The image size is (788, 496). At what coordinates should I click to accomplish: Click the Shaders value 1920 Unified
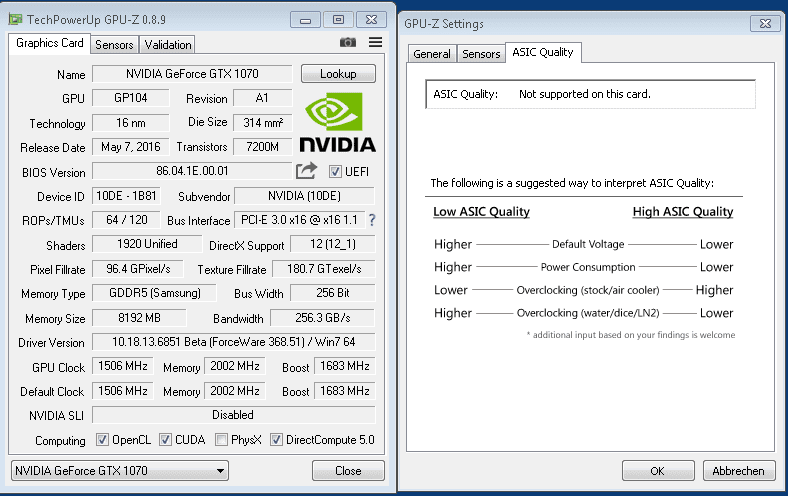147,244
